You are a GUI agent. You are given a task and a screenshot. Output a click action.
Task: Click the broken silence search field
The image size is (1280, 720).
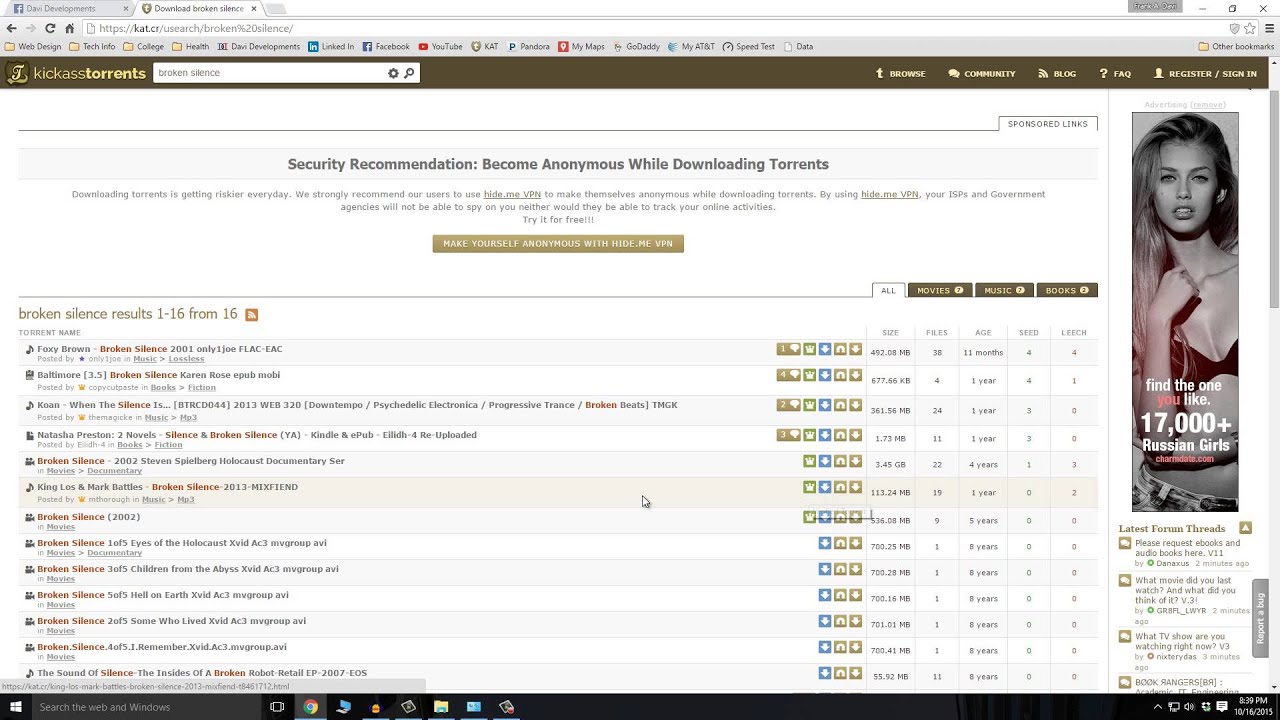point(270,73)
